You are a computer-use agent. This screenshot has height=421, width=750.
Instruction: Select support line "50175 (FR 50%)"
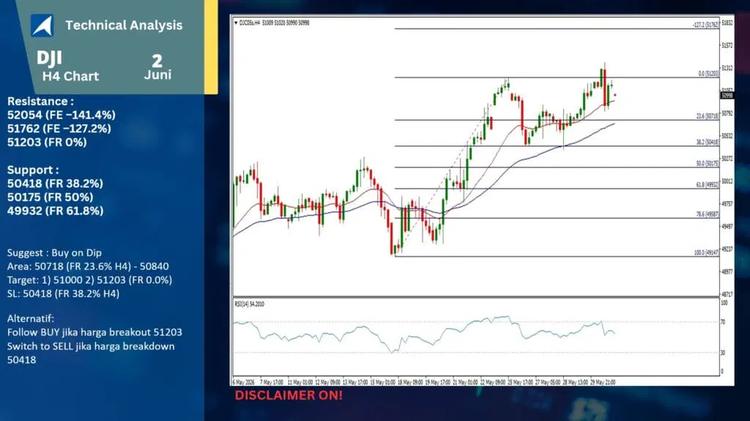pyautogui.click(x=50, y=197)
